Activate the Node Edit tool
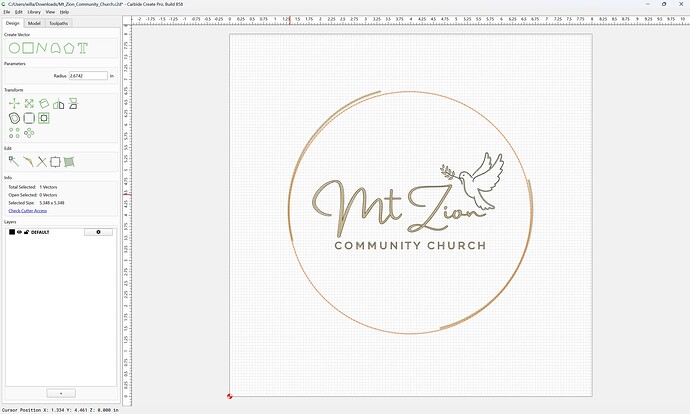The width and height of the screenshot is (690, 414). (14, 161)
